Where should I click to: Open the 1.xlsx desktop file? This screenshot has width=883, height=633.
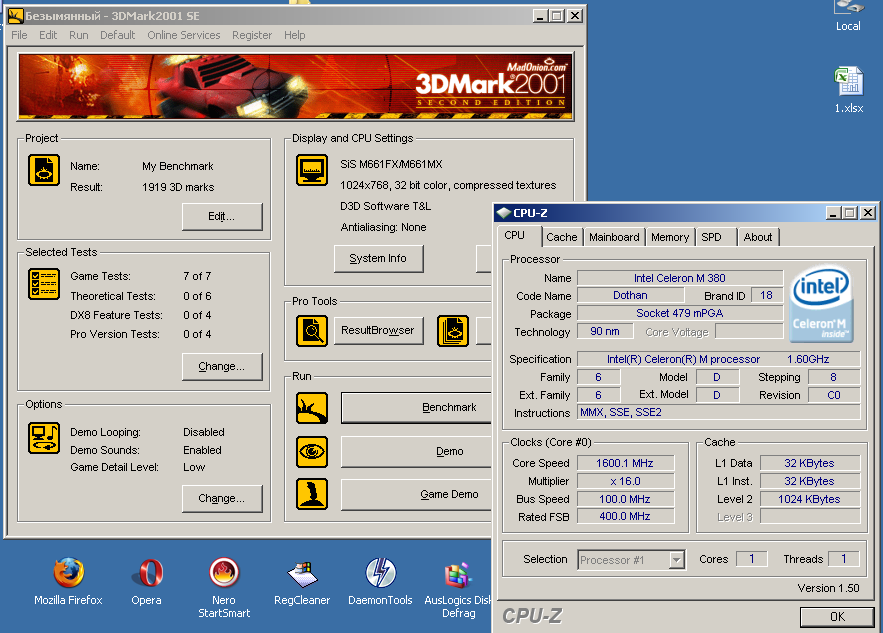coord(849,90)
